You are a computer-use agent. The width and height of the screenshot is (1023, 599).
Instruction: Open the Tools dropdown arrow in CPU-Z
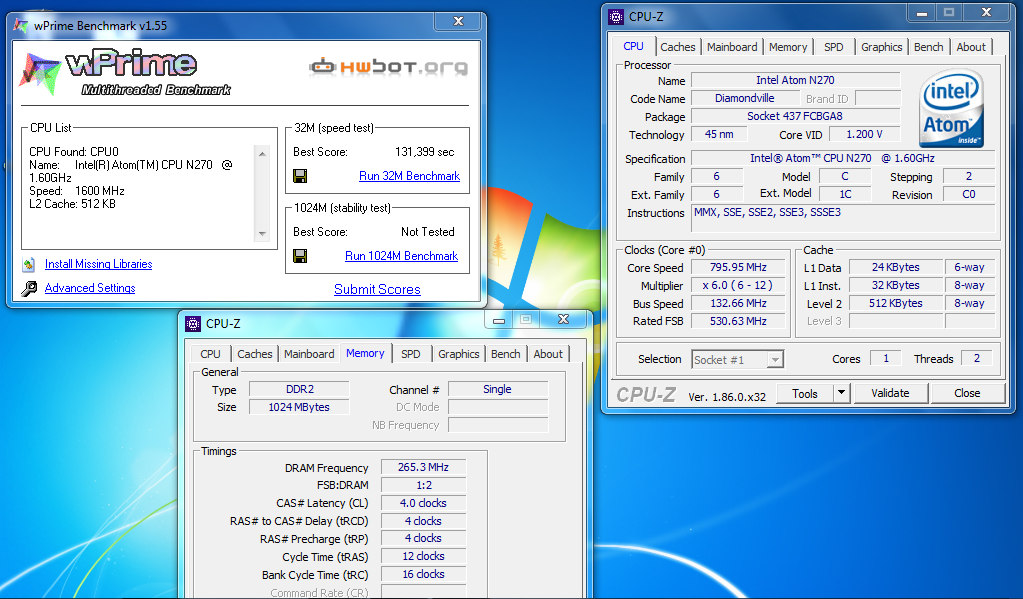[841, 393]
